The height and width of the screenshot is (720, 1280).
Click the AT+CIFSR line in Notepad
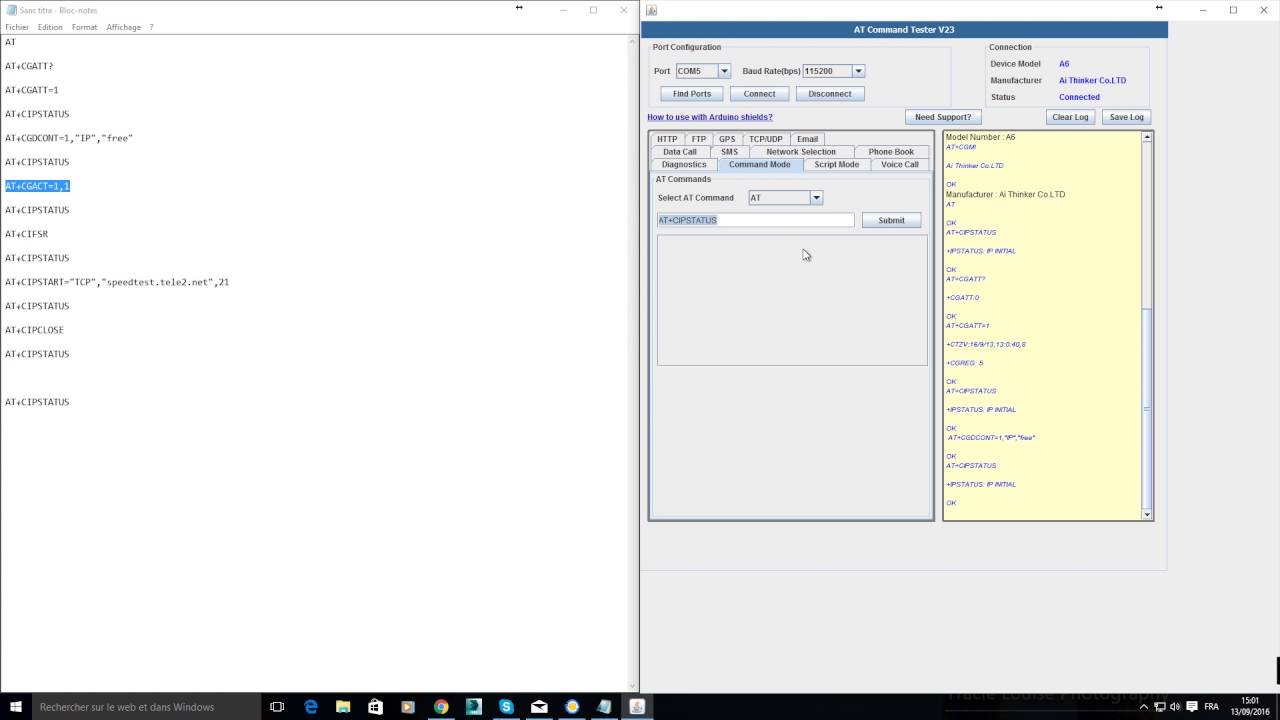click(x=26, y=234)
